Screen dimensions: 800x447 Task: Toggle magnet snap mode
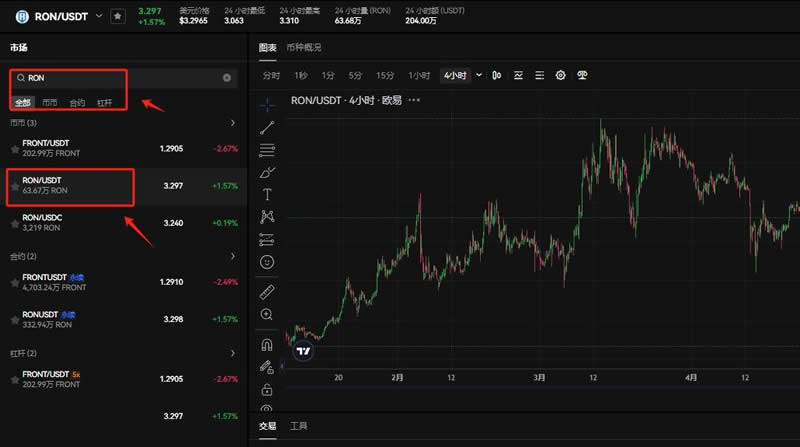click(267, 345)
